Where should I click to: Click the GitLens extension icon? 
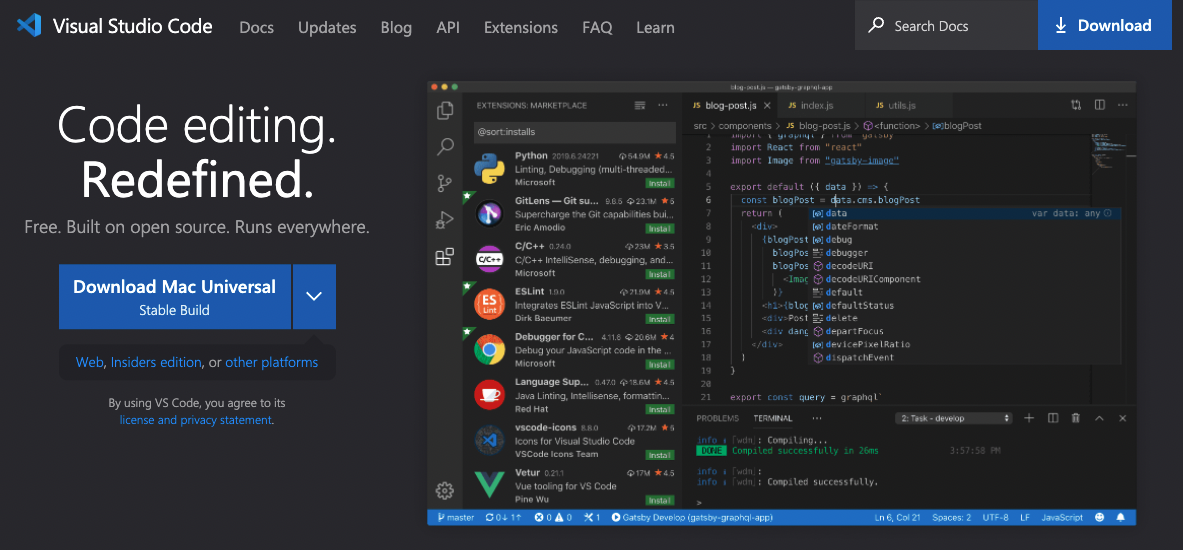point(489,214)
